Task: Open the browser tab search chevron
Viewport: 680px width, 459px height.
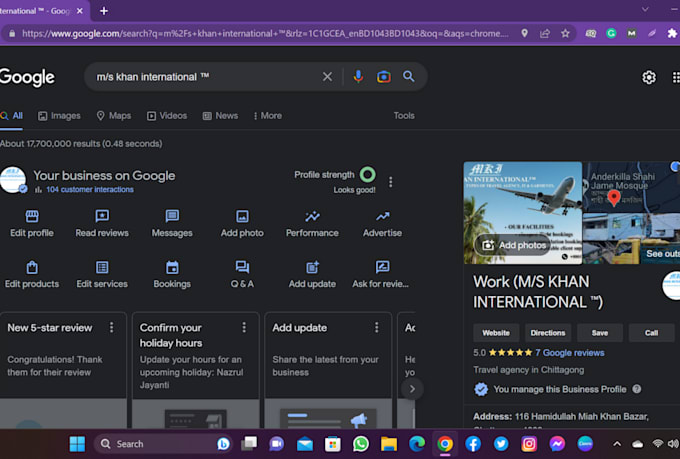Action: click(x=645, y=9)
